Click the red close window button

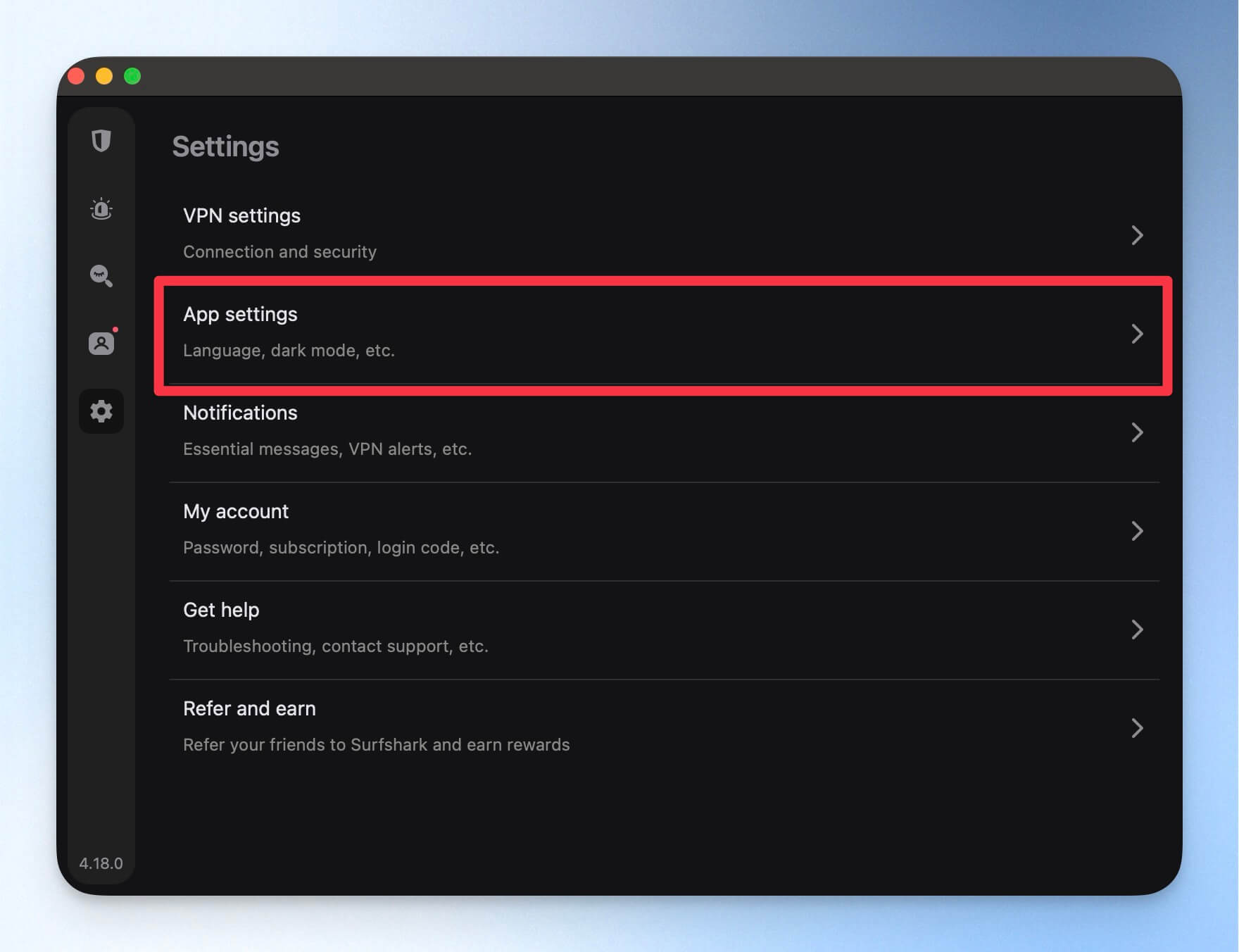76,76
